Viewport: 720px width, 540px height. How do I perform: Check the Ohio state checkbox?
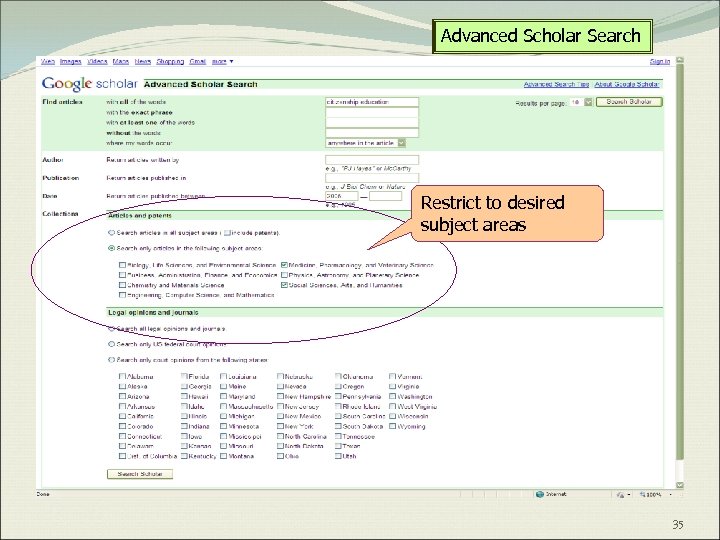pos(280,456)
